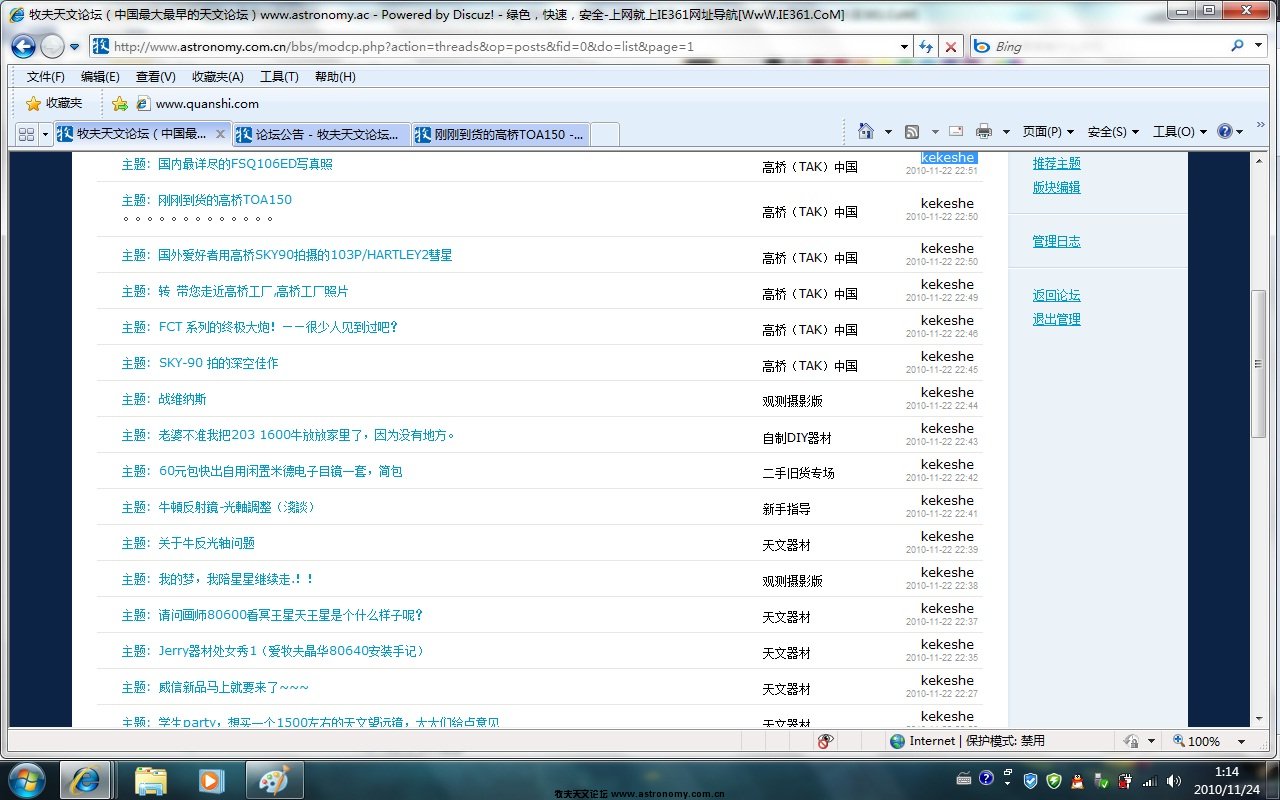Click the highlighted kekeshe username

pyautogui.click(x=947, y=158)
